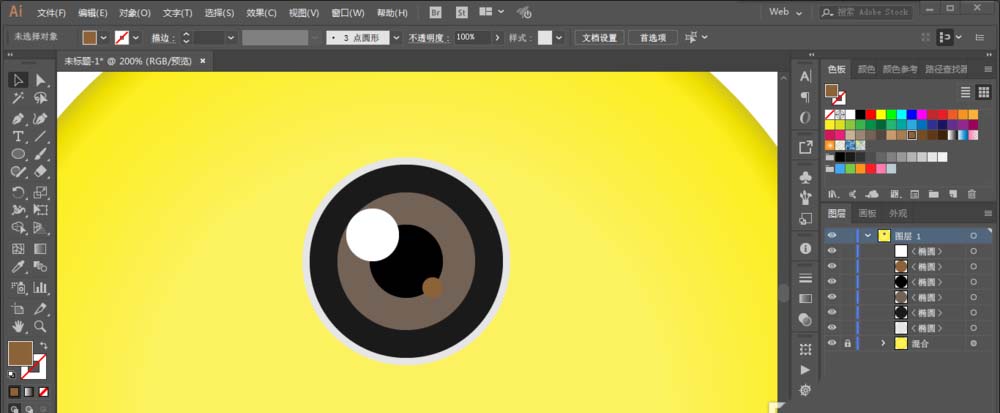Unlock the 混合 layer lock icon

(x=847, y=343)
